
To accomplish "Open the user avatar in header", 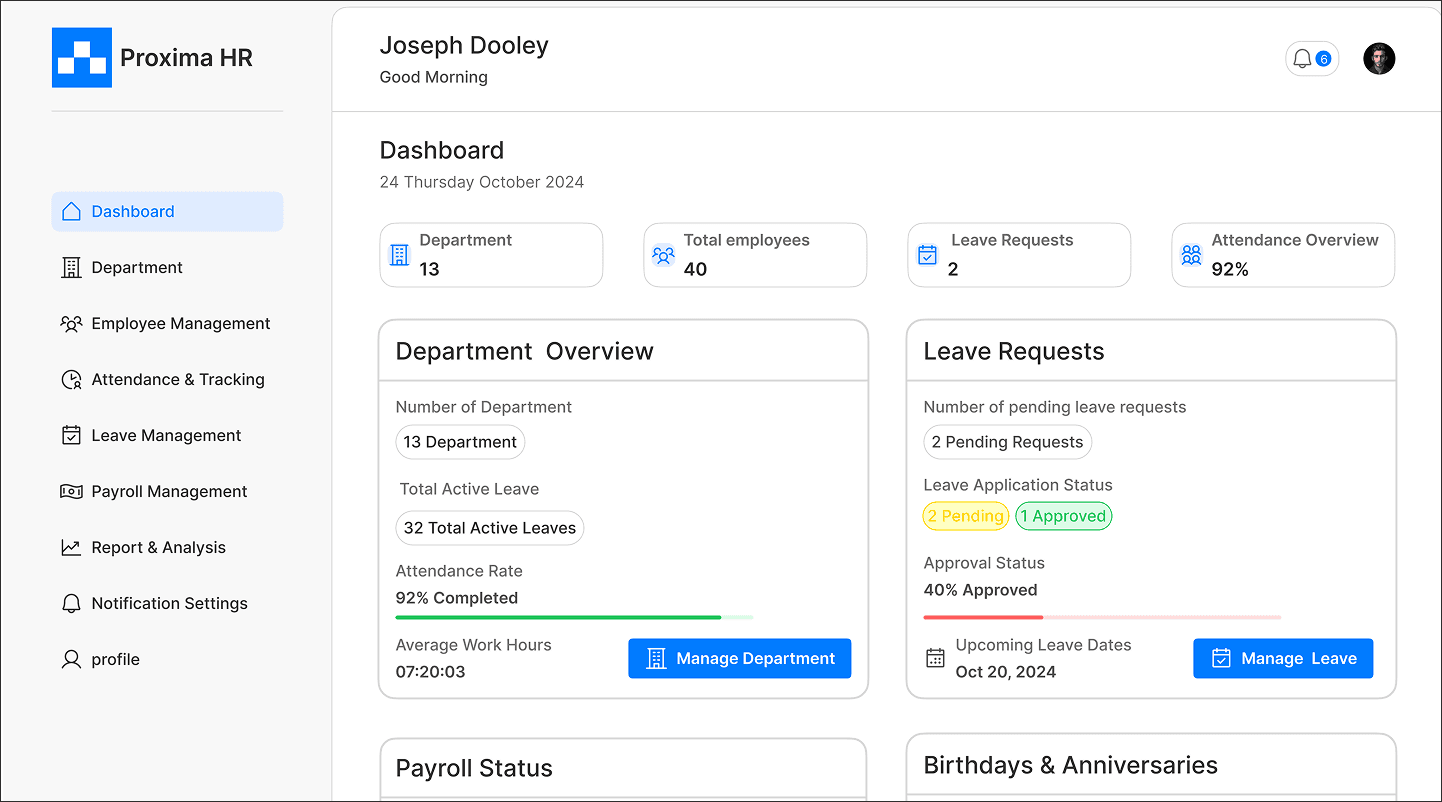I will [x=1379, y=58].
